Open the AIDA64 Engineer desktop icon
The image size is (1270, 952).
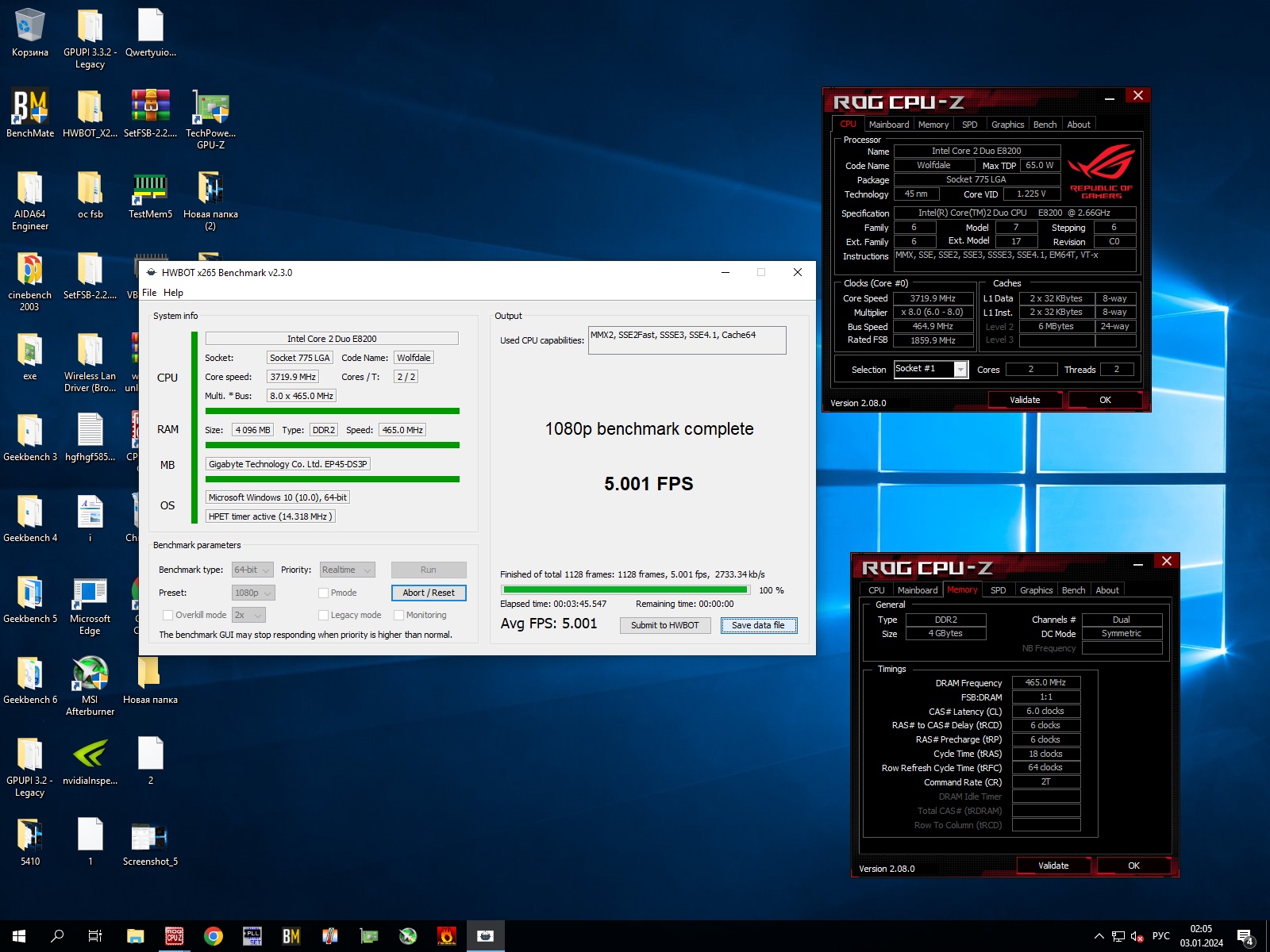pos(30,200)
